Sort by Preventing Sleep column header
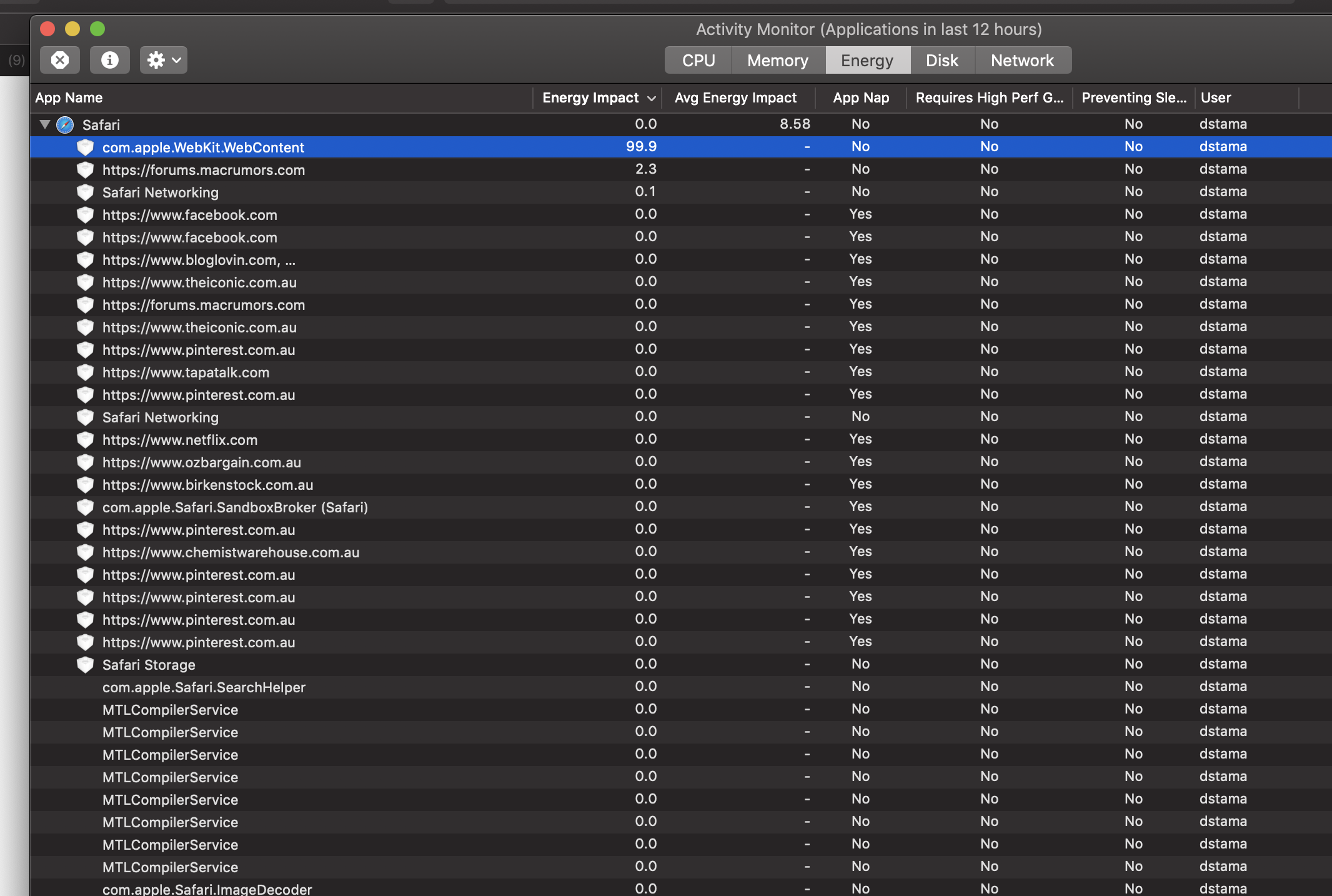Screen dimensions: 1332x896 (1134, 98)
